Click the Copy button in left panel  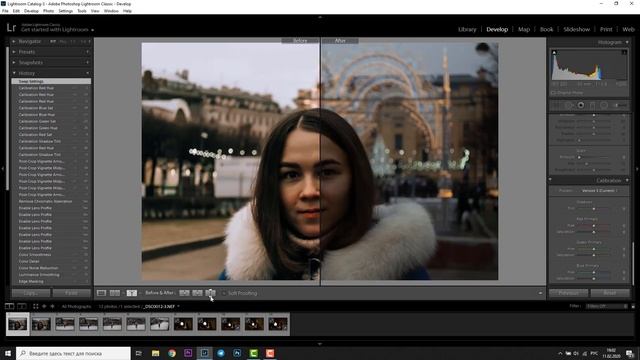point(31,293)
